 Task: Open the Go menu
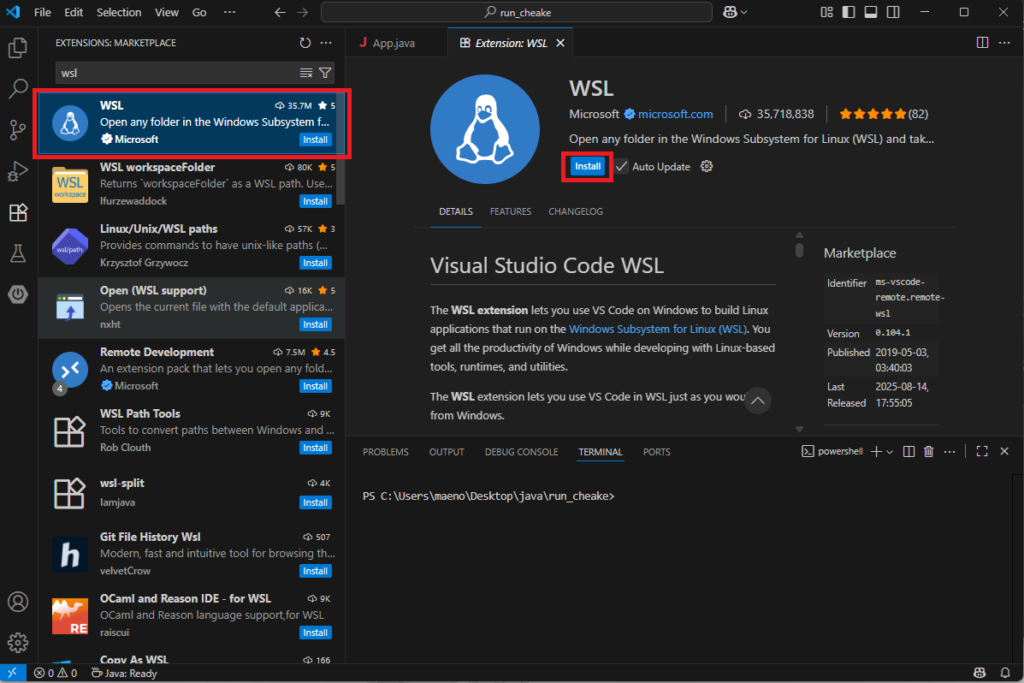coord(199,12)
